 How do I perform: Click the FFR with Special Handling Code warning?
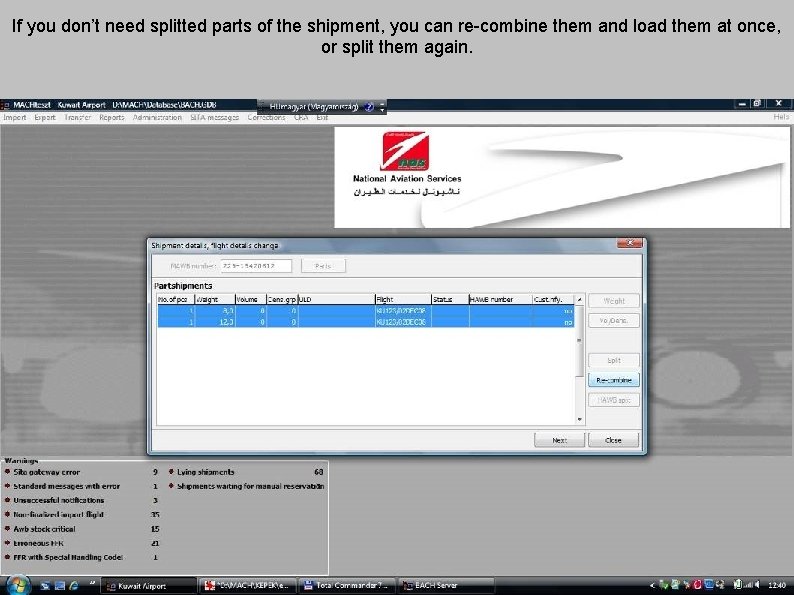coord(68,557)
